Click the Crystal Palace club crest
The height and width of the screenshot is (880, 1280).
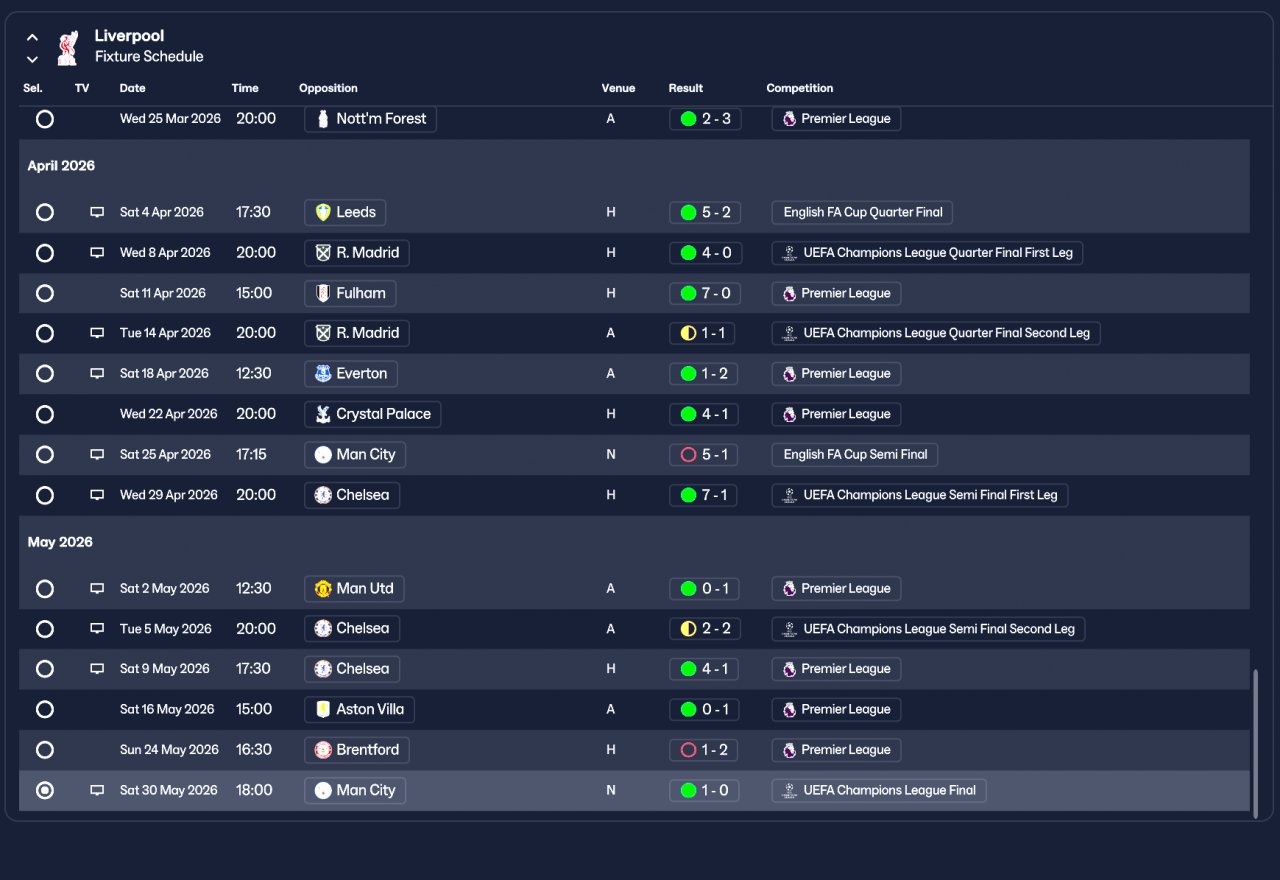[x=323, y=414]
